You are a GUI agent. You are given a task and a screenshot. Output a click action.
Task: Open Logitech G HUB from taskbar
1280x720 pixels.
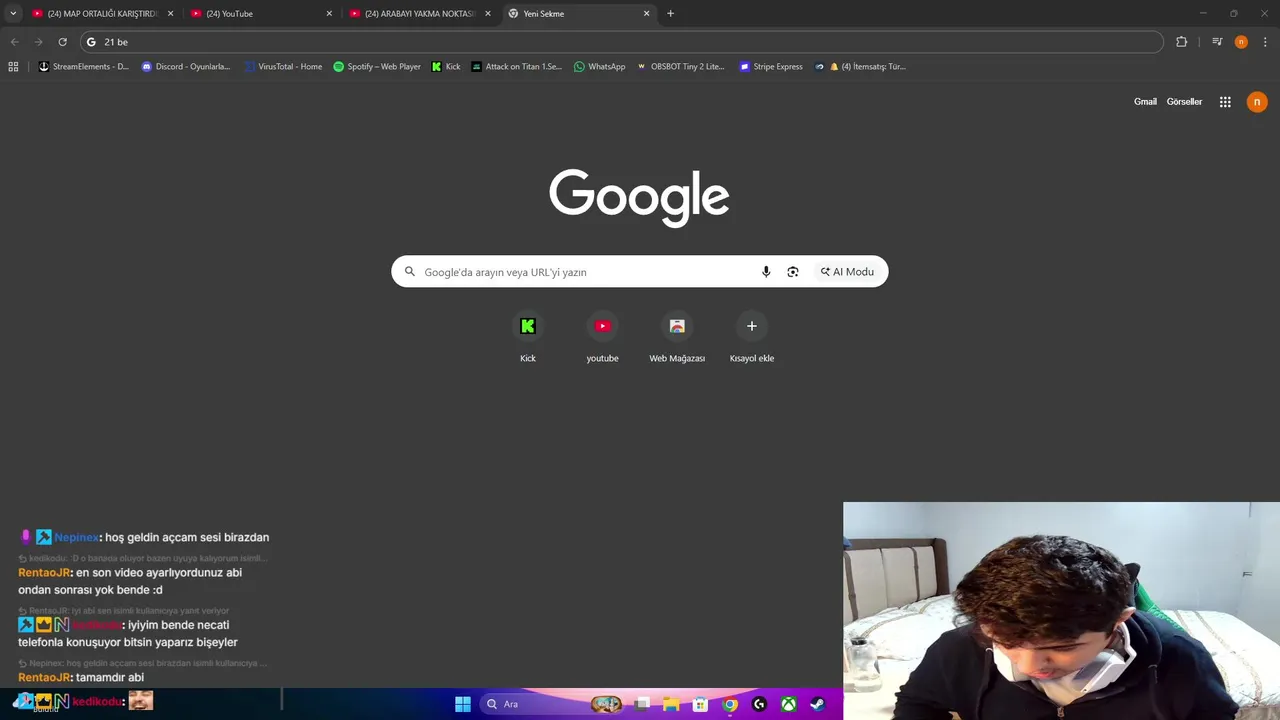(759, 704)
